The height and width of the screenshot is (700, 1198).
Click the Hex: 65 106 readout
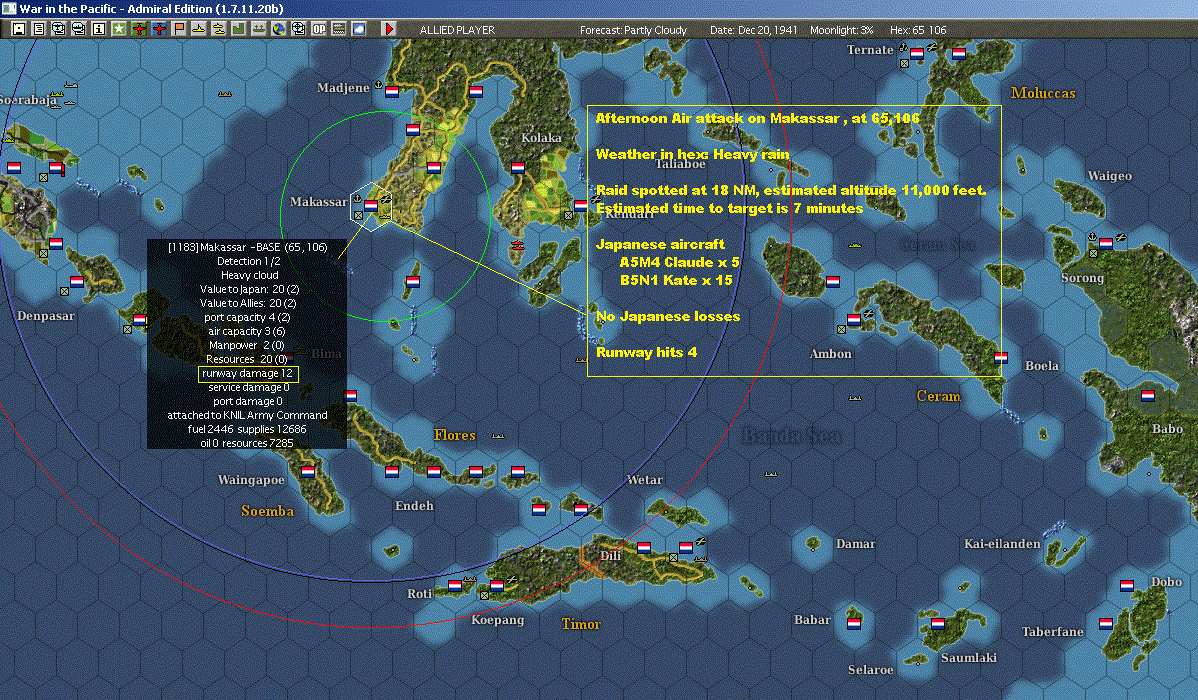[918, 30]
